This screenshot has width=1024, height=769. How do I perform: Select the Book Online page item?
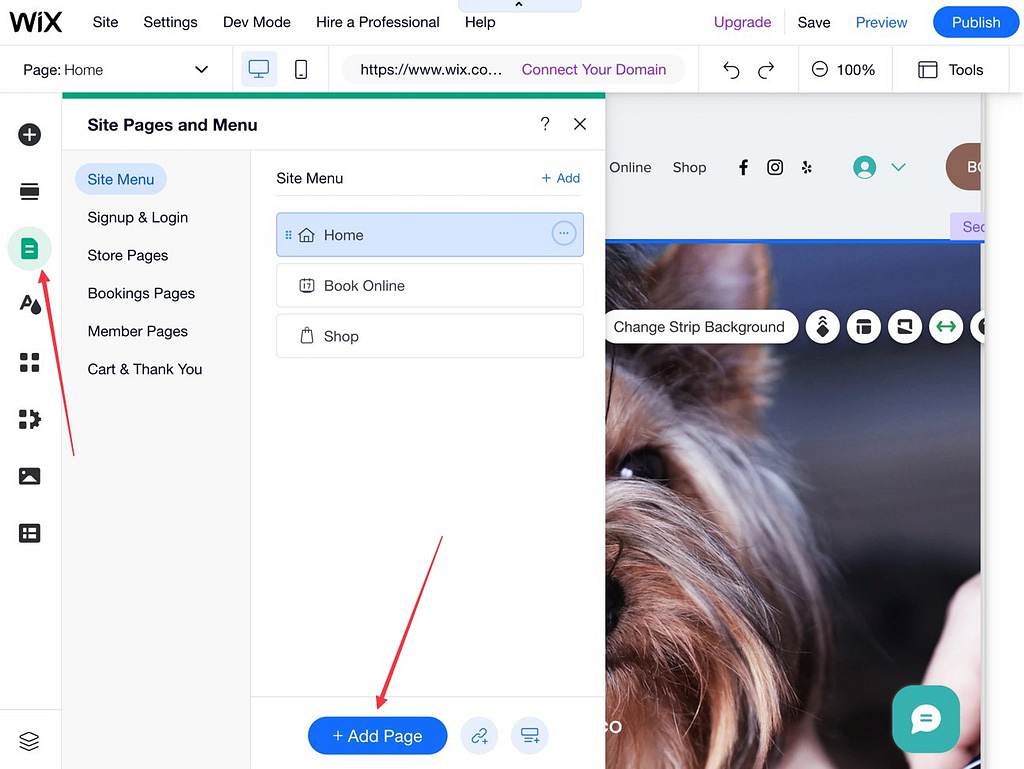430,285
